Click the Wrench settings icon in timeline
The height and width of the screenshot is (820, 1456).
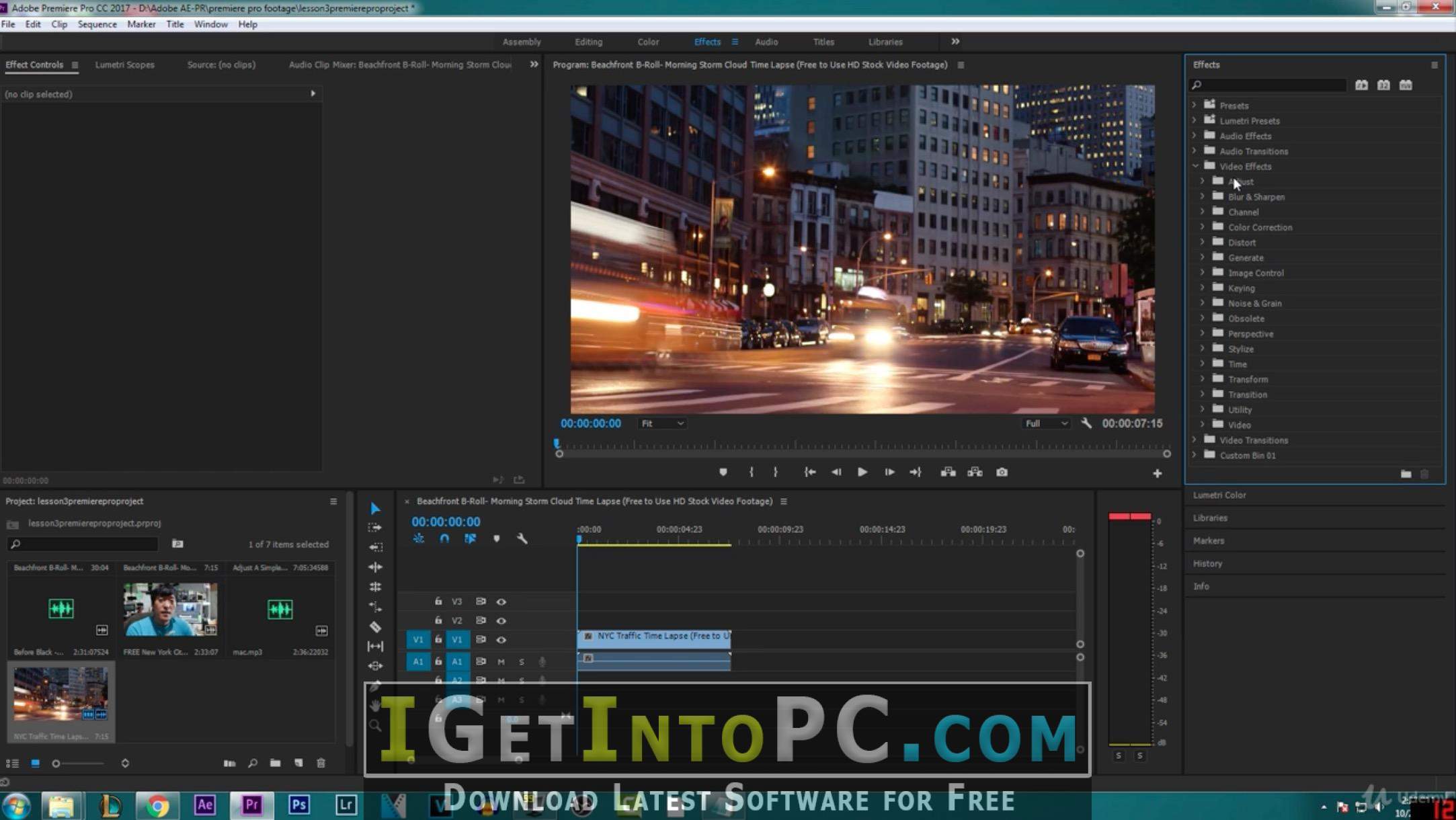click(x=521, y=540)
